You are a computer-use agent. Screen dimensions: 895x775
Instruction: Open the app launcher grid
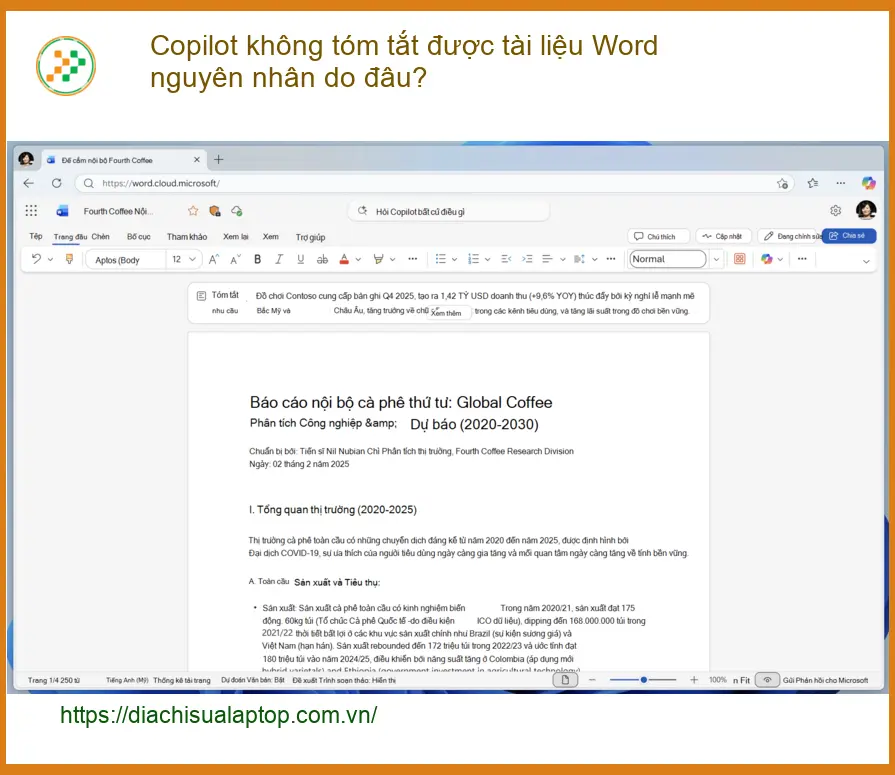click(x=31, y=211)
